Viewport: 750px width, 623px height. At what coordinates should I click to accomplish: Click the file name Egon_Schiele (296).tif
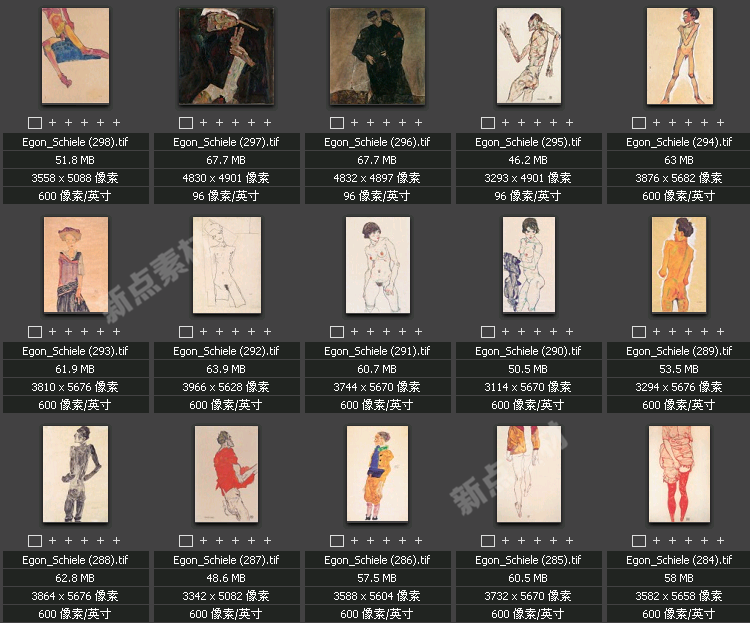(x=377, y=142)
